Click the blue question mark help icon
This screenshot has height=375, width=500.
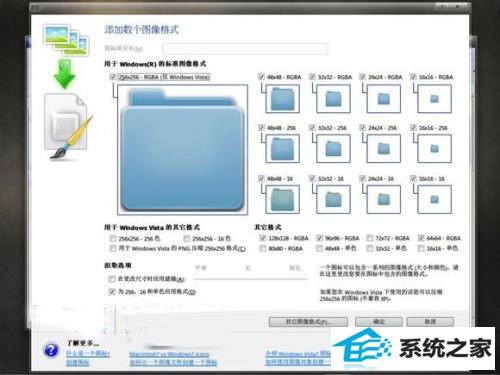tap(51, 350)
